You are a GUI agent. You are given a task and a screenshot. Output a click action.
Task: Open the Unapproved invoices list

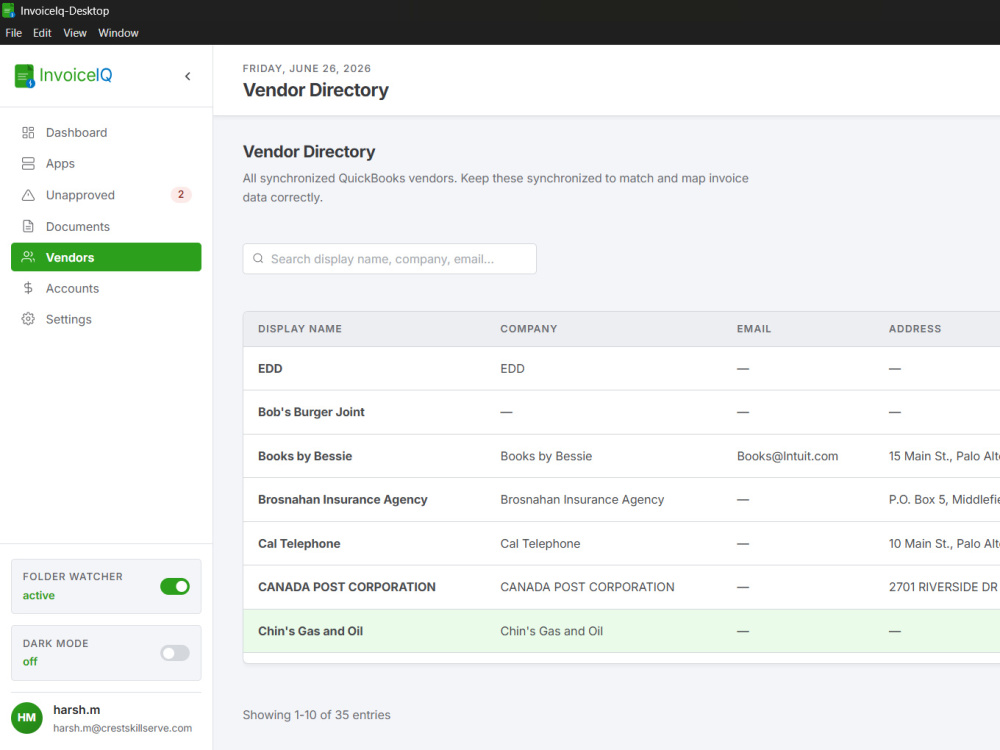106,195
